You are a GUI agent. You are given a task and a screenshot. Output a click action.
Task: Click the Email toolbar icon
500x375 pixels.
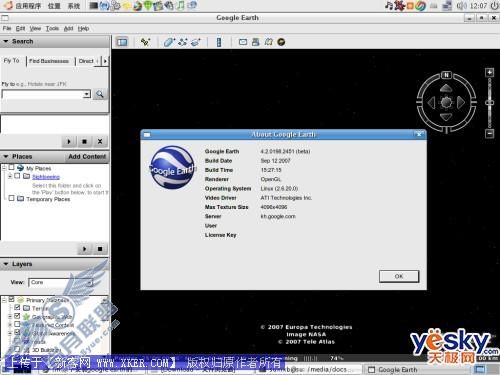(x=243, y=42)
